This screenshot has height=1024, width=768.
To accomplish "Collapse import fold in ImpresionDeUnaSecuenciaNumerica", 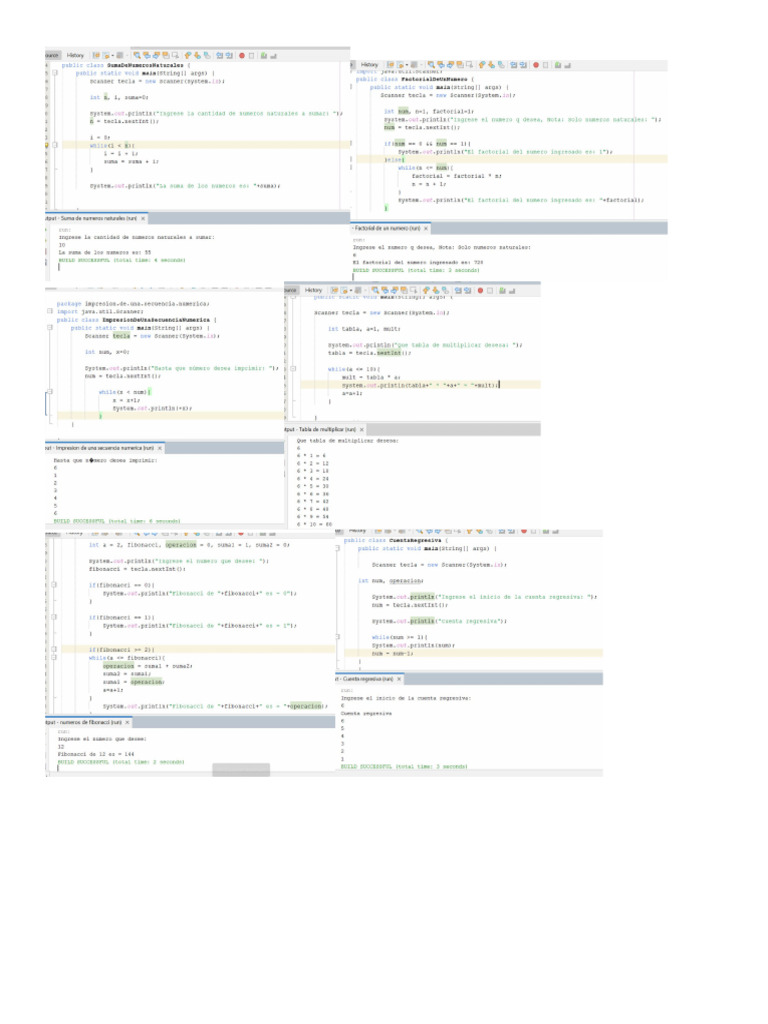I will 48,311.
